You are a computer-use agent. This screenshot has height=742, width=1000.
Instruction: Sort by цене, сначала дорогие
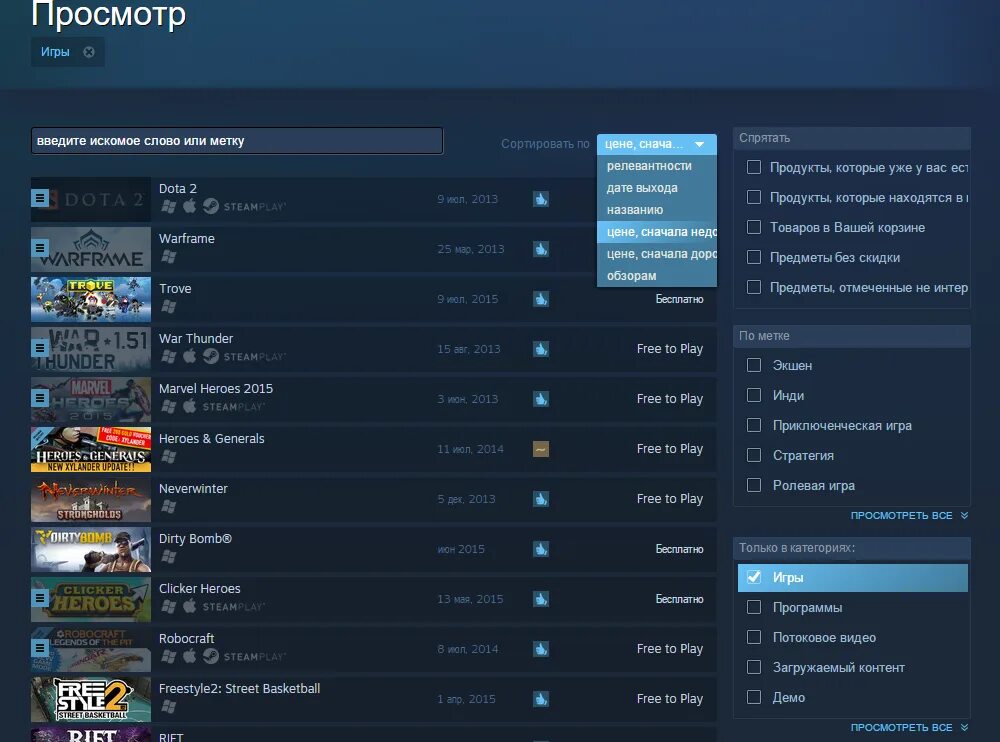(656, 254)
